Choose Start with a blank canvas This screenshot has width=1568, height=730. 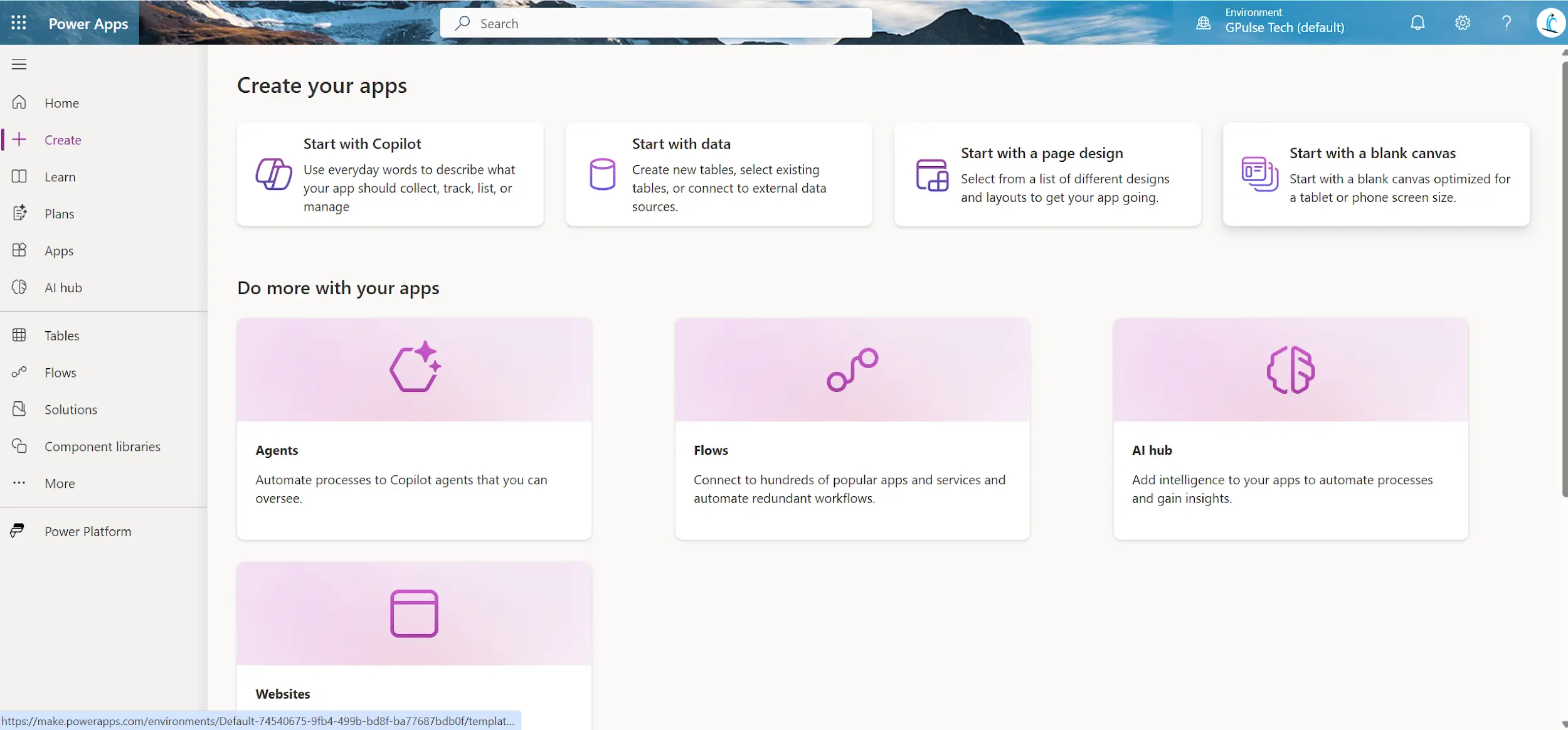pos(1375,174)
